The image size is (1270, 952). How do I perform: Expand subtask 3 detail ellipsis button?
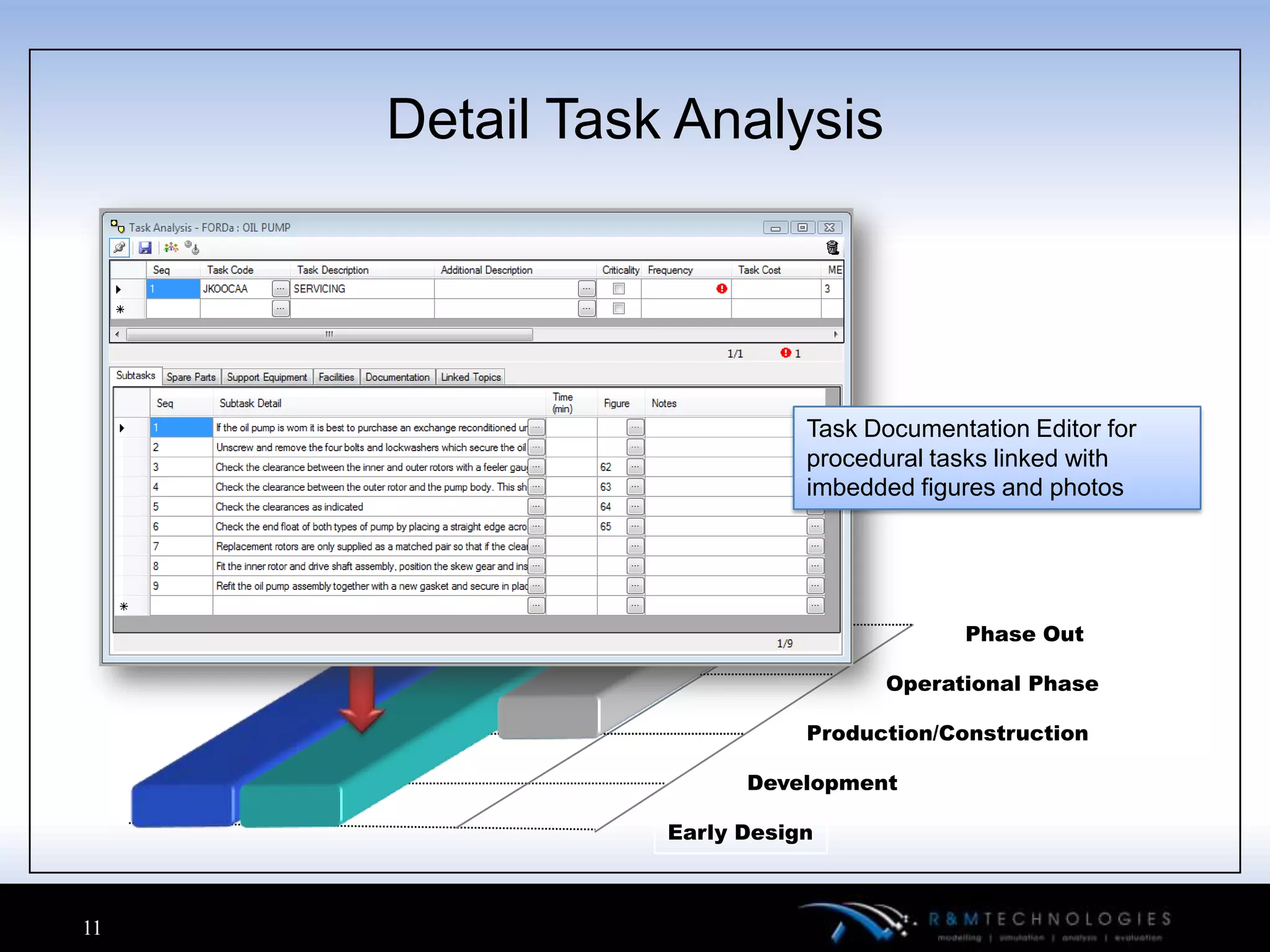click(536, 467)
